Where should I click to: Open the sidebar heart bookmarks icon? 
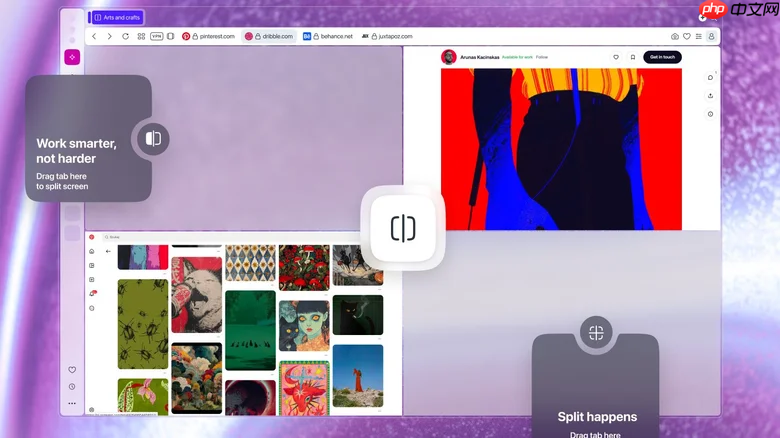(x=72, y=370)
